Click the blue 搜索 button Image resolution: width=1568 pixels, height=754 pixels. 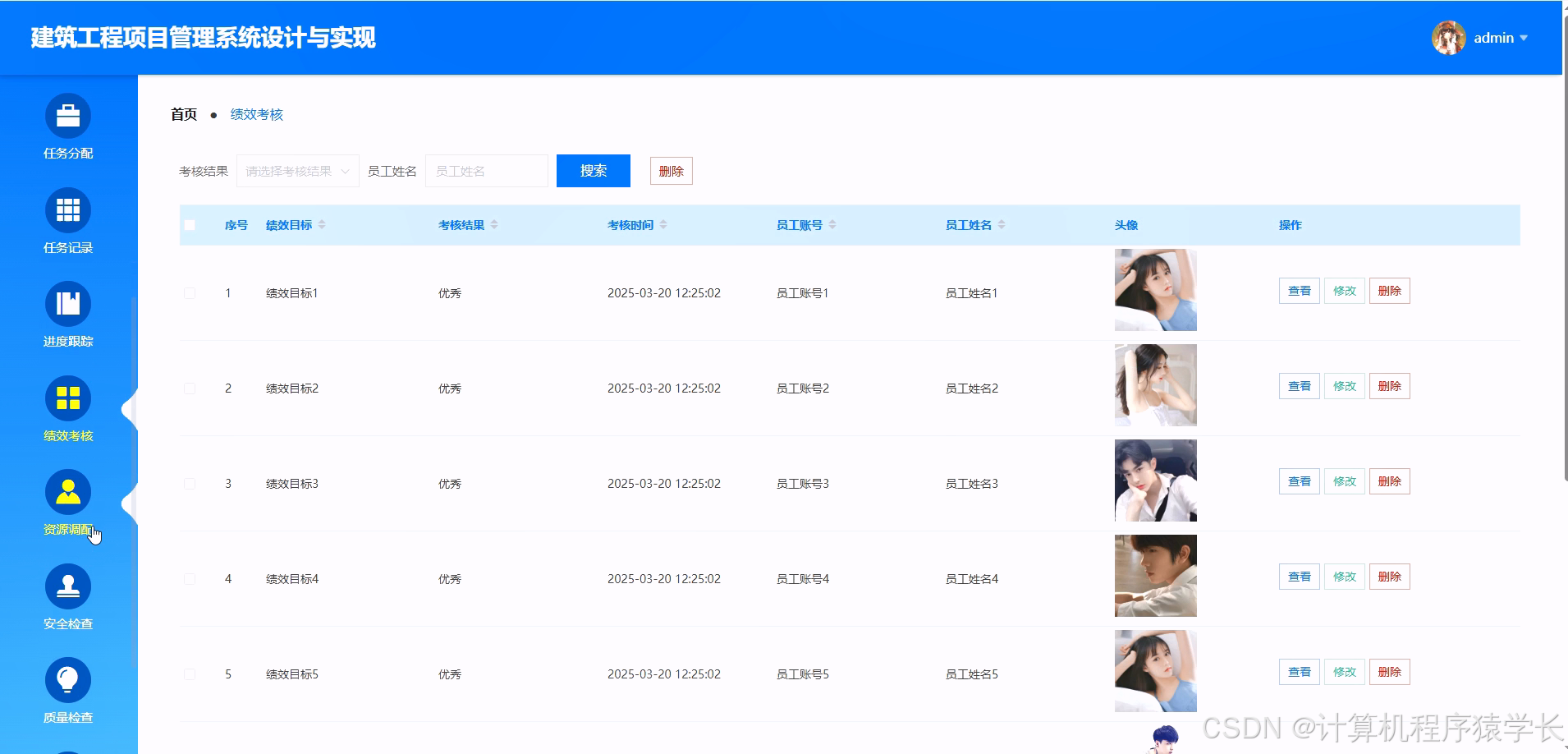(x=594, y=171)
